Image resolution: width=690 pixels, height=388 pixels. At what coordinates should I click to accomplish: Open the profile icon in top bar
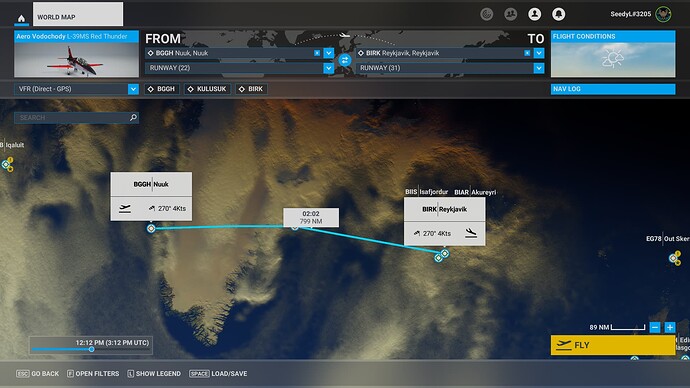(x=535, y=14)
